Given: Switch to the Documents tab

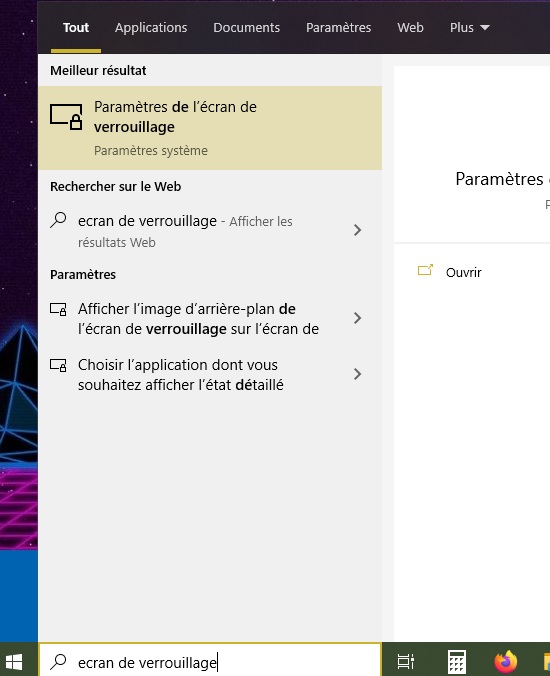Looking at the screenshot, I should point(247,28).
